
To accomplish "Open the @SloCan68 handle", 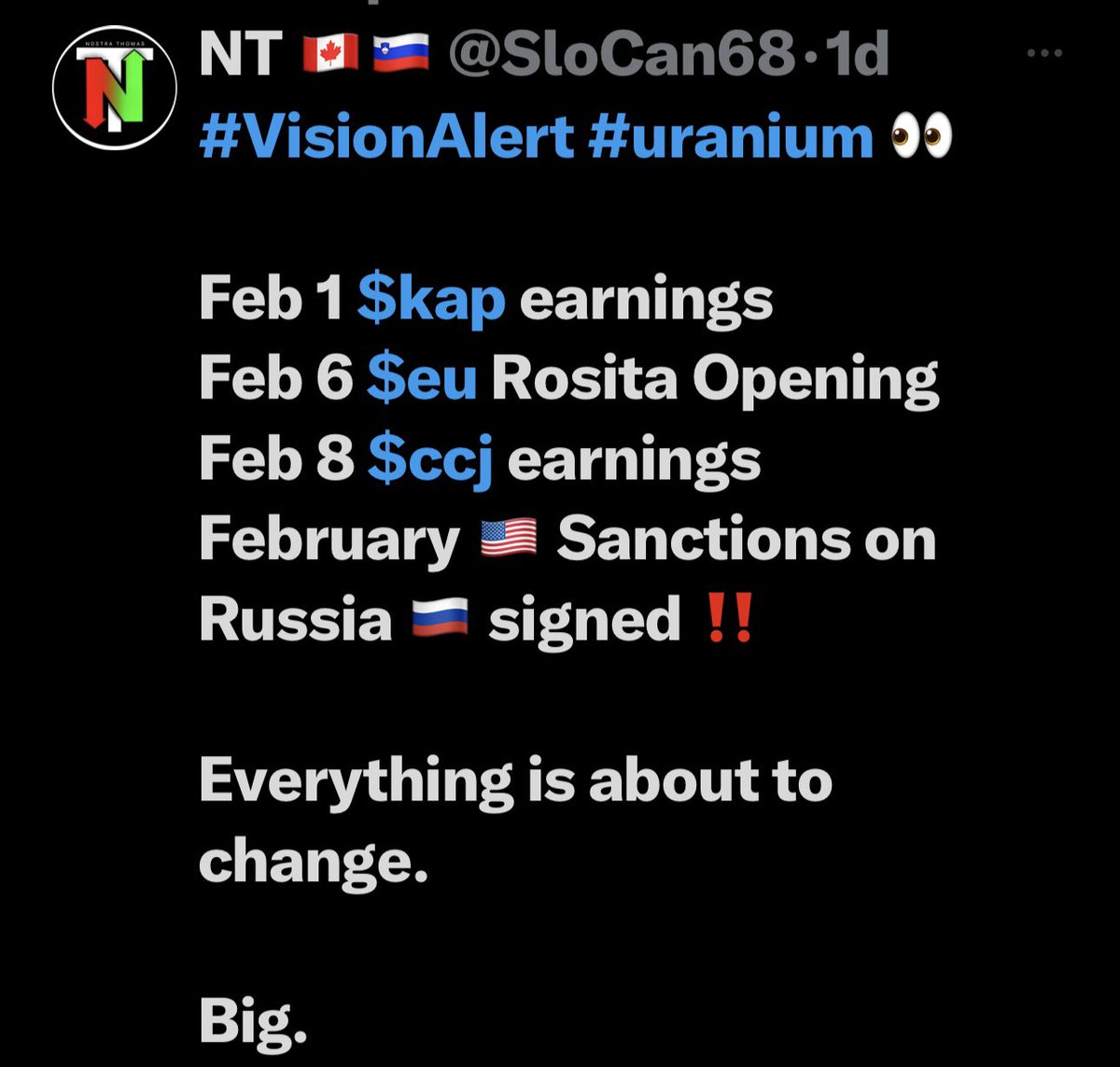I will [622, 55].
